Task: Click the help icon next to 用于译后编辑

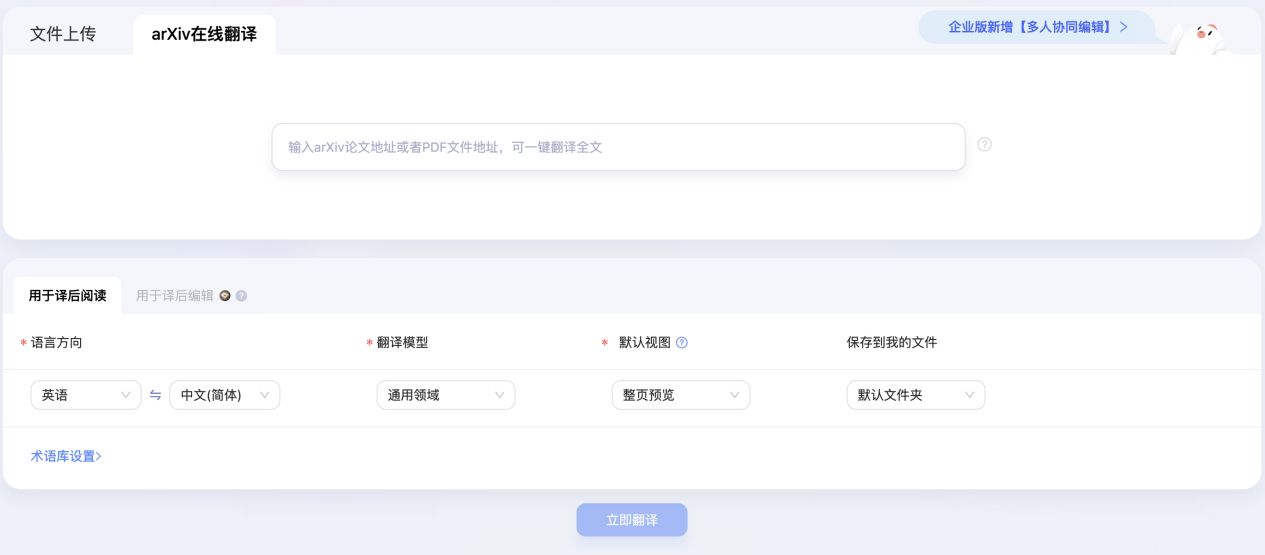Action: 241,296
